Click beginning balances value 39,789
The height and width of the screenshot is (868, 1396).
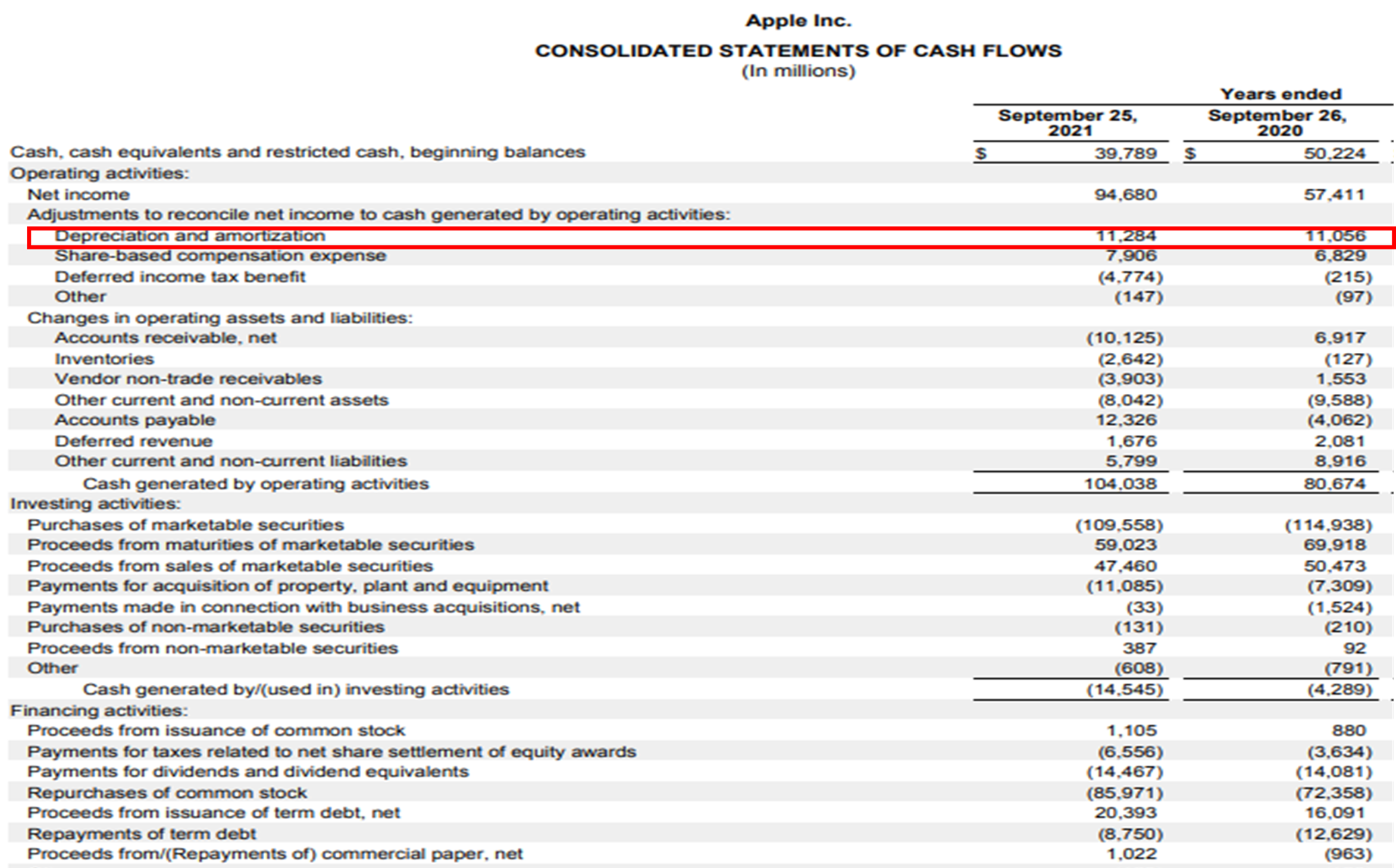pyautogui.click(x=1125, y=153)
